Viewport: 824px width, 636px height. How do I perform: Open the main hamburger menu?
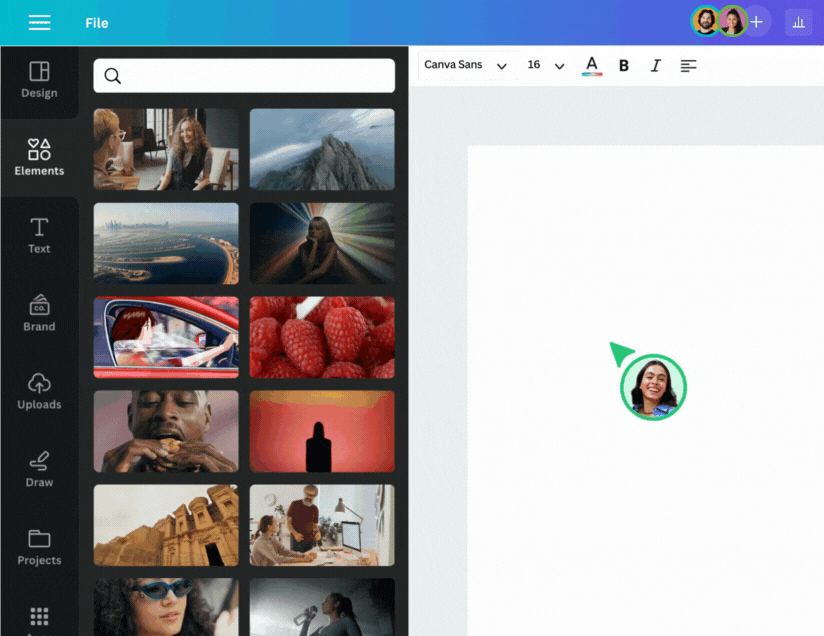pyautogui.click(x=39, y=22)
